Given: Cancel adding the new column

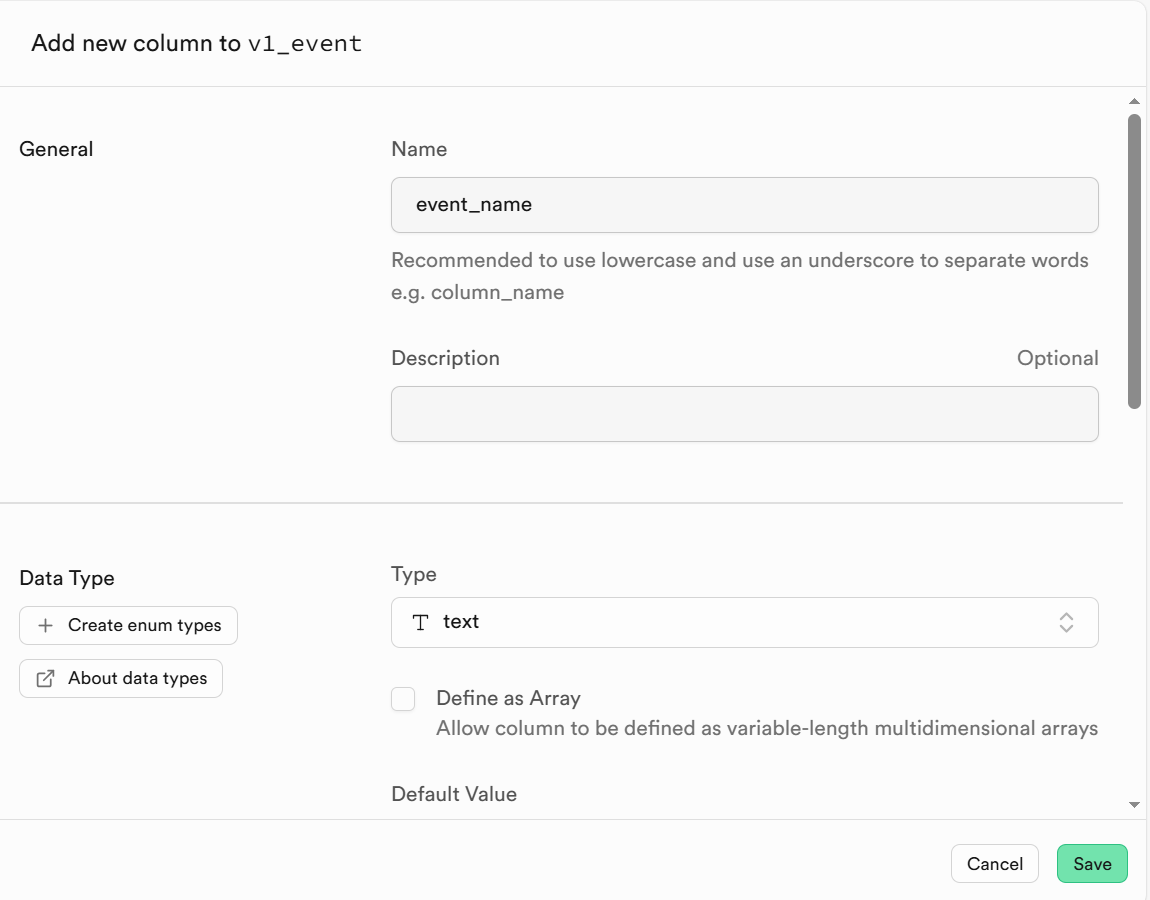Looking at the screenshot, I should click(x=995, y=864).
